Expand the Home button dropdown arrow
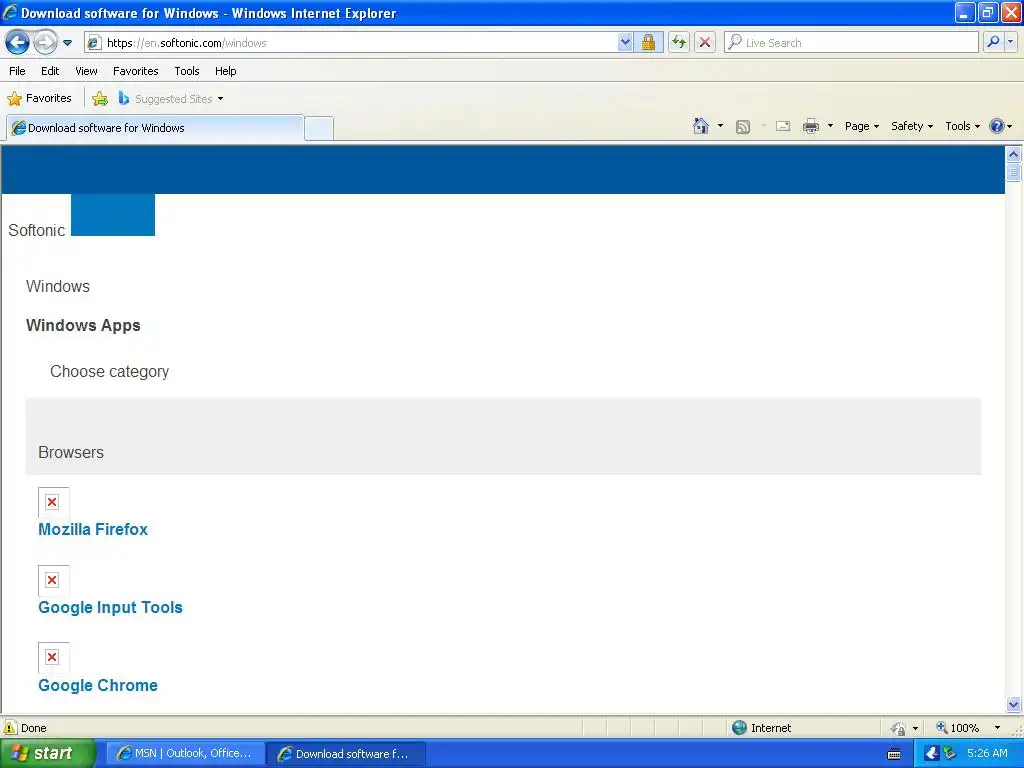Screen dimensions: 1024x768 (720, 126)
